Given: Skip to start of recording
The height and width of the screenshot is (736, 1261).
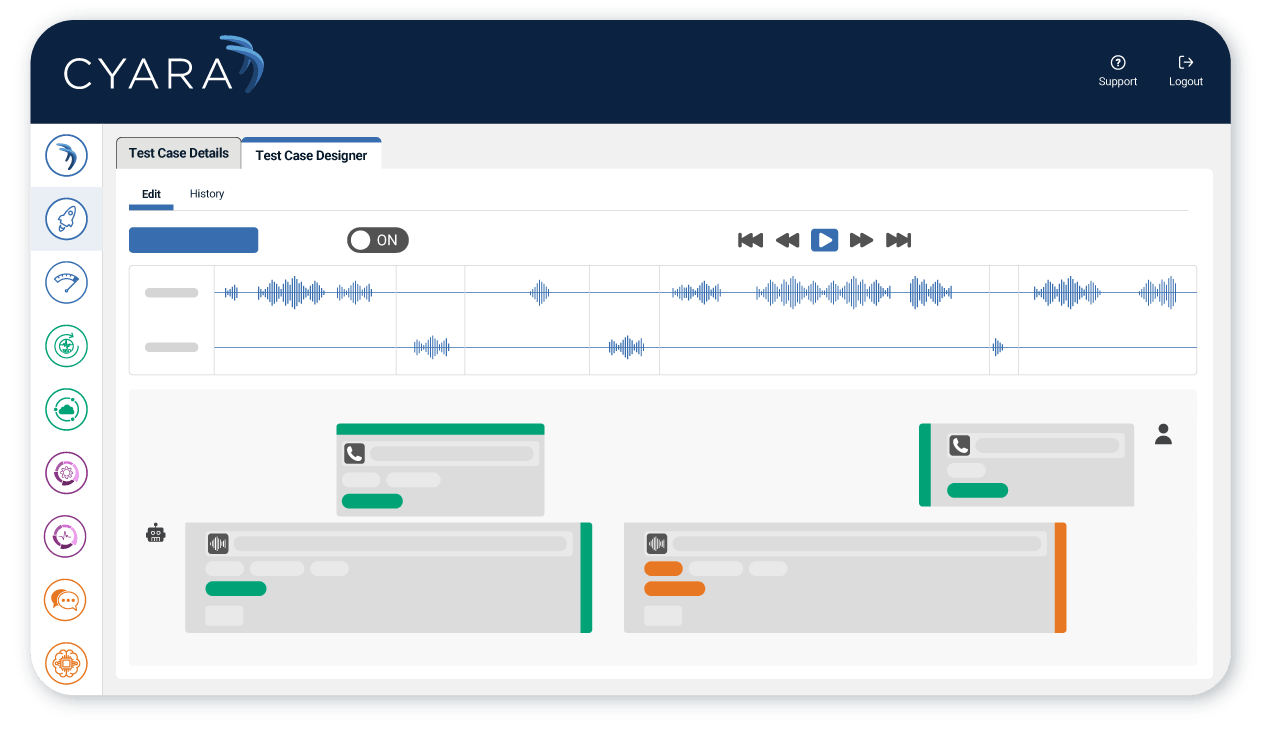Looking at the screenshot, I should 750,240.
